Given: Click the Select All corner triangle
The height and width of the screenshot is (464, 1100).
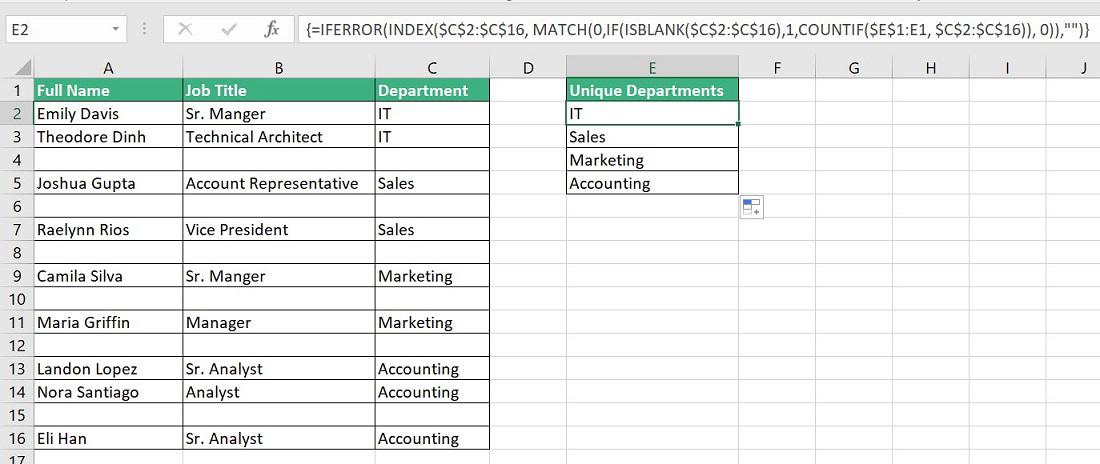Looking at the screenshot, I should pos(16,68).
